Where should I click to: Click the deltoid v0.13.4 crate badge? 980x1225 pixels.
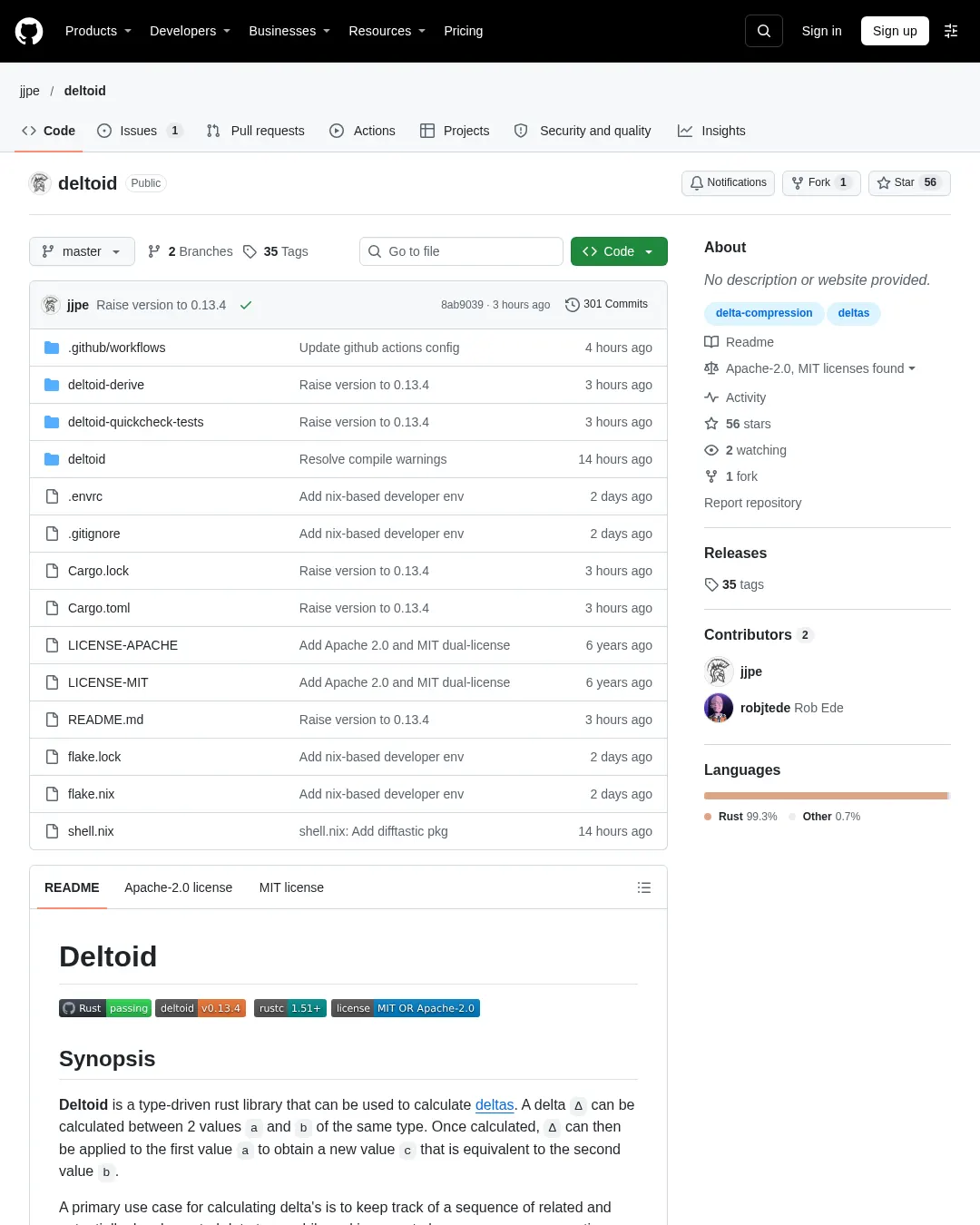click(x=201, y=1008)
